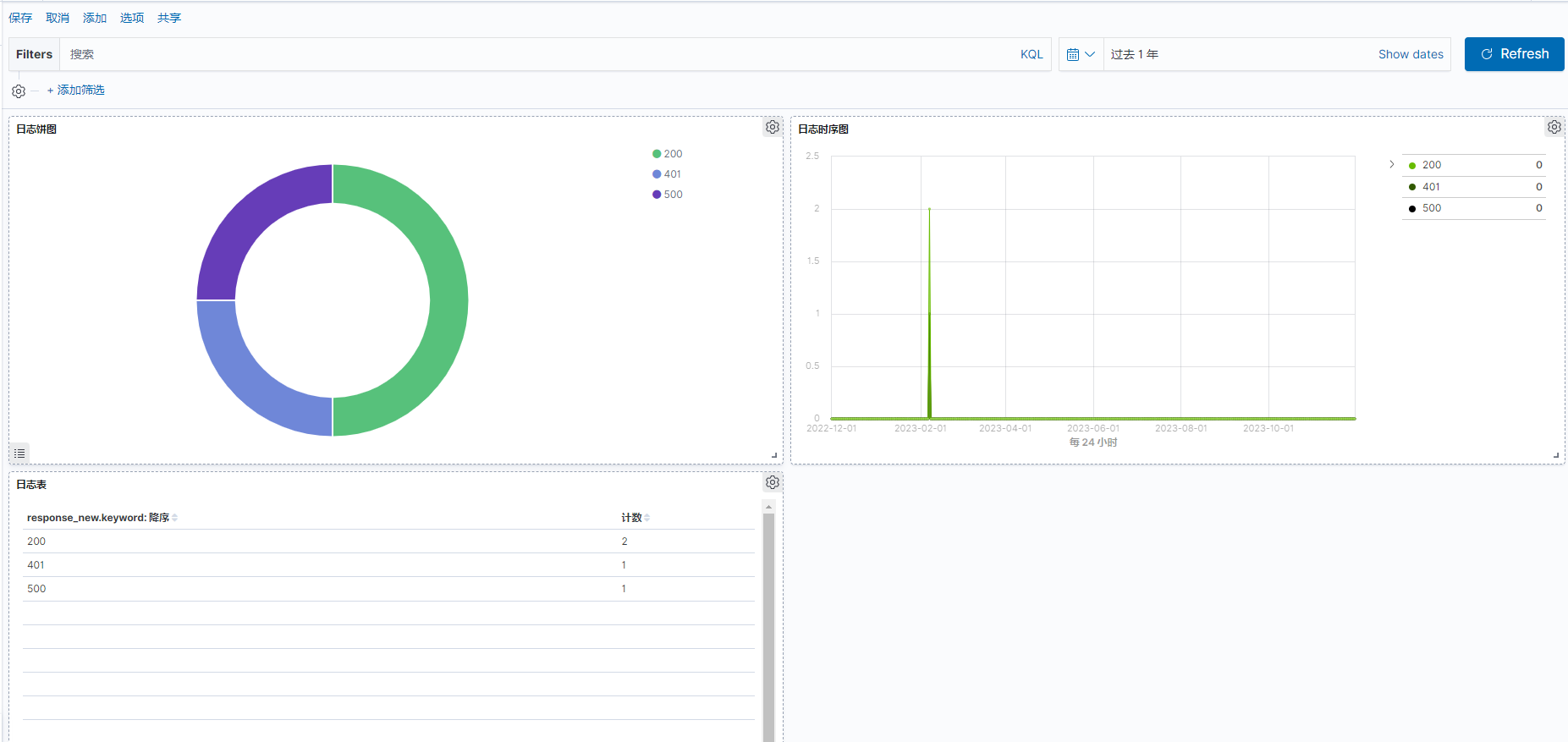Click the green spike on the timeline

coord(929,313)
